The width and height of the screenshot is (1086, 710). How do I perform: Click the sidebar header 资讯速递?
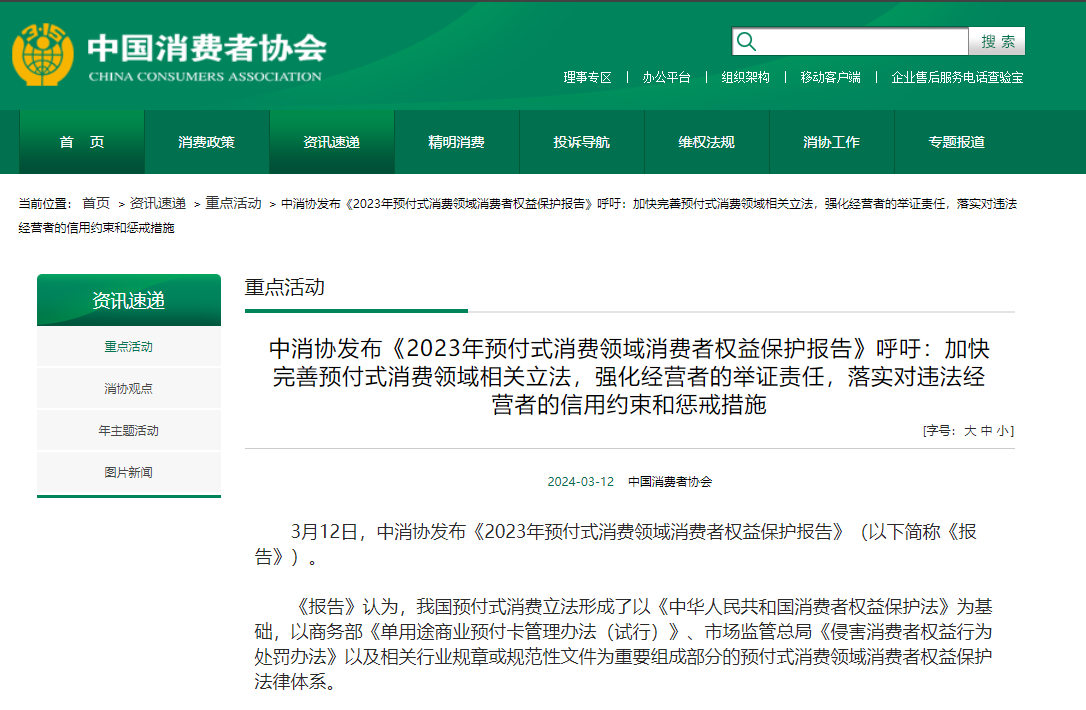click(129, 300)
